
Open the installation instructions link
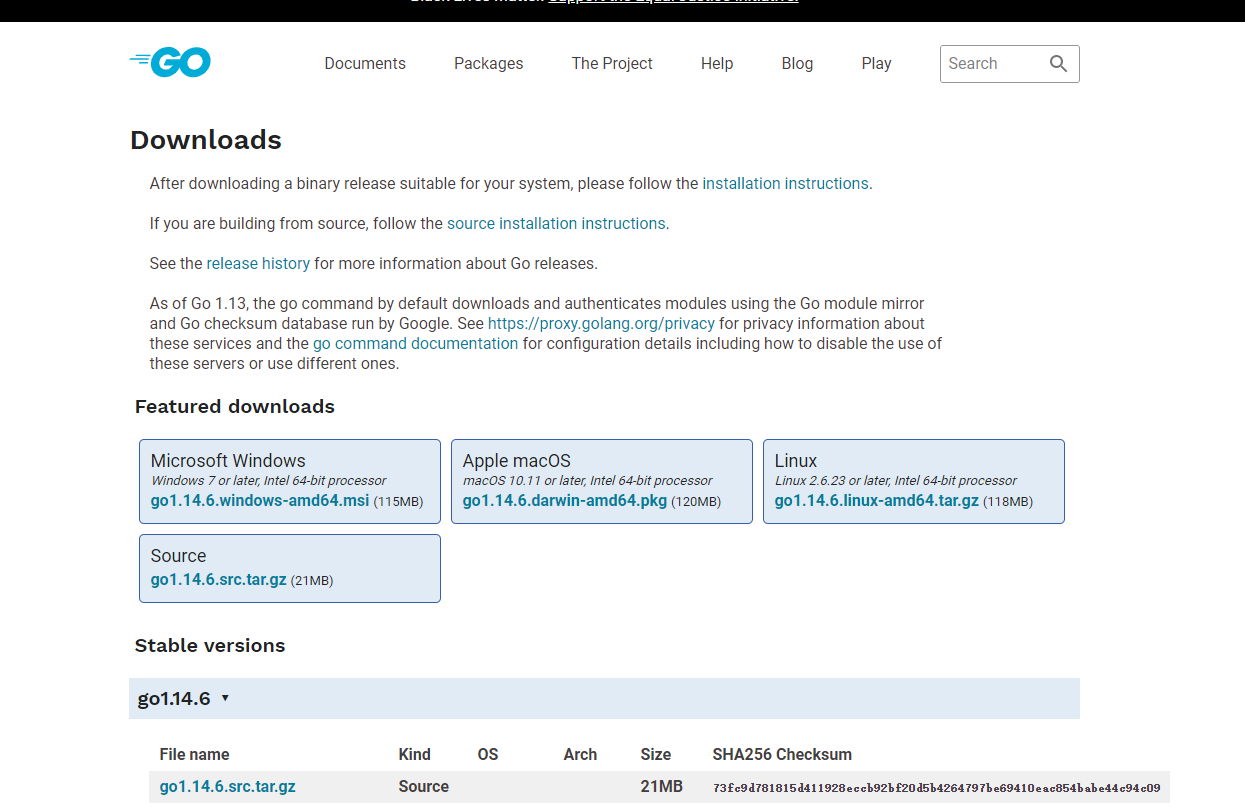[785, 184]
